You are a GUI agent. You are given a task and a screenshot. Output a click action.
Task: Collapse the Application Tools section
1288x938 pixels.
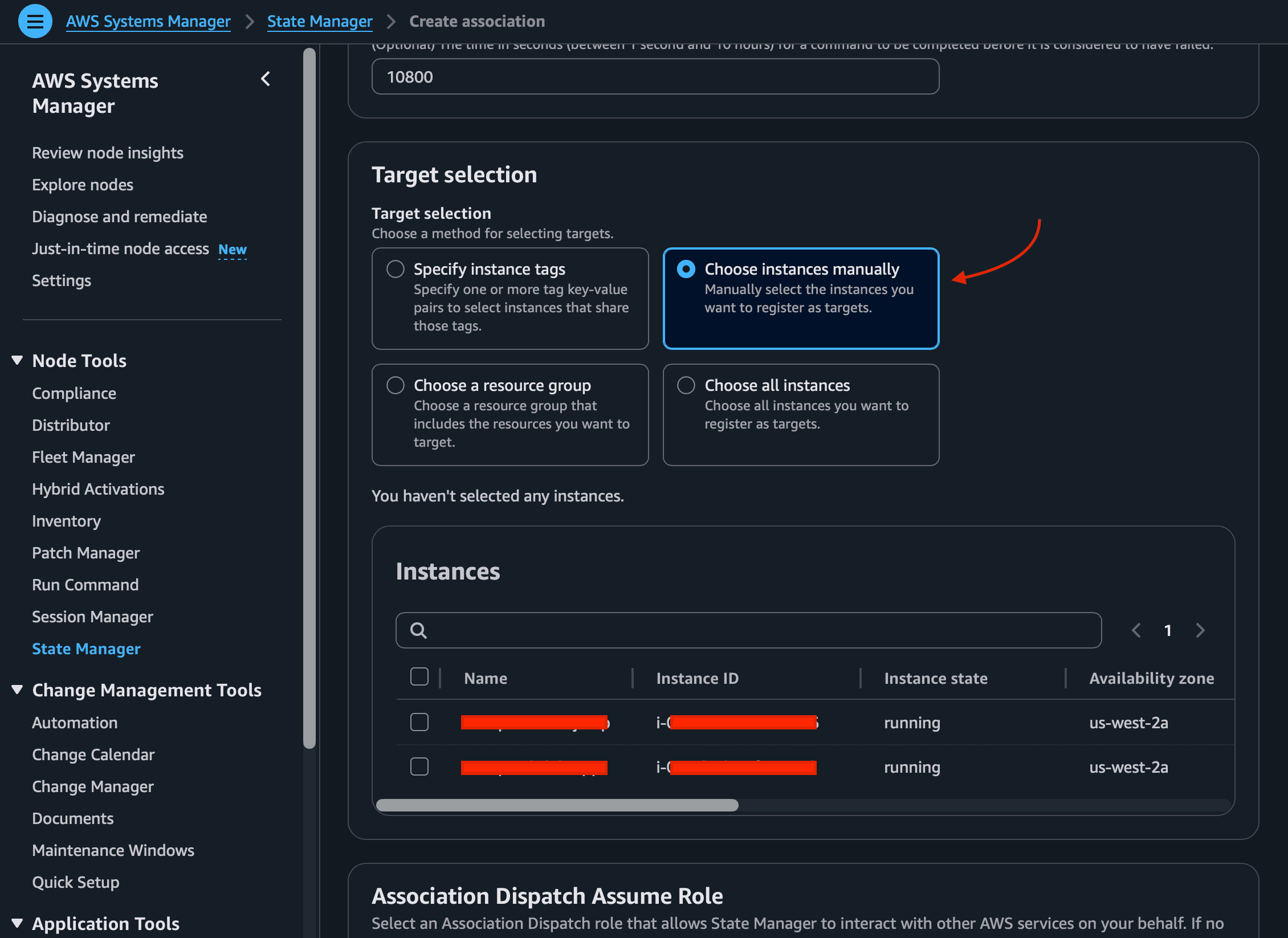click(17, 923)
